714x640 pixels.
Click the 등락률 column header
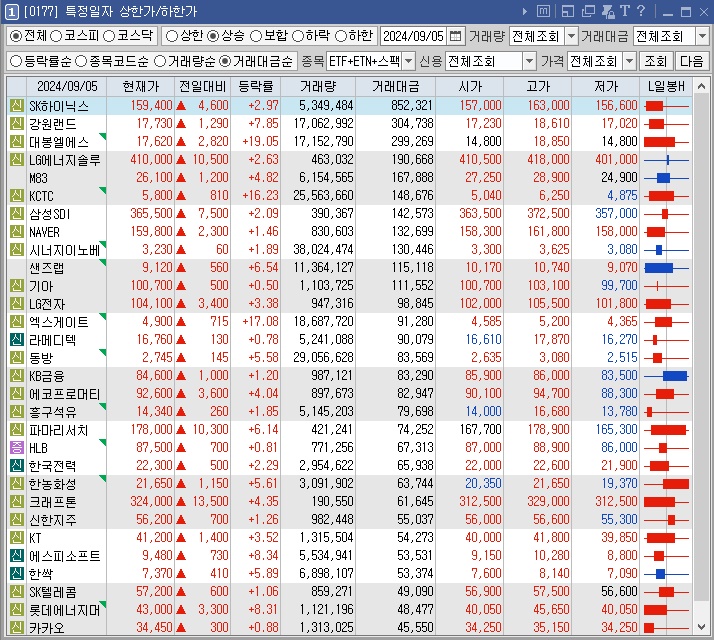(x=255, y=87)
